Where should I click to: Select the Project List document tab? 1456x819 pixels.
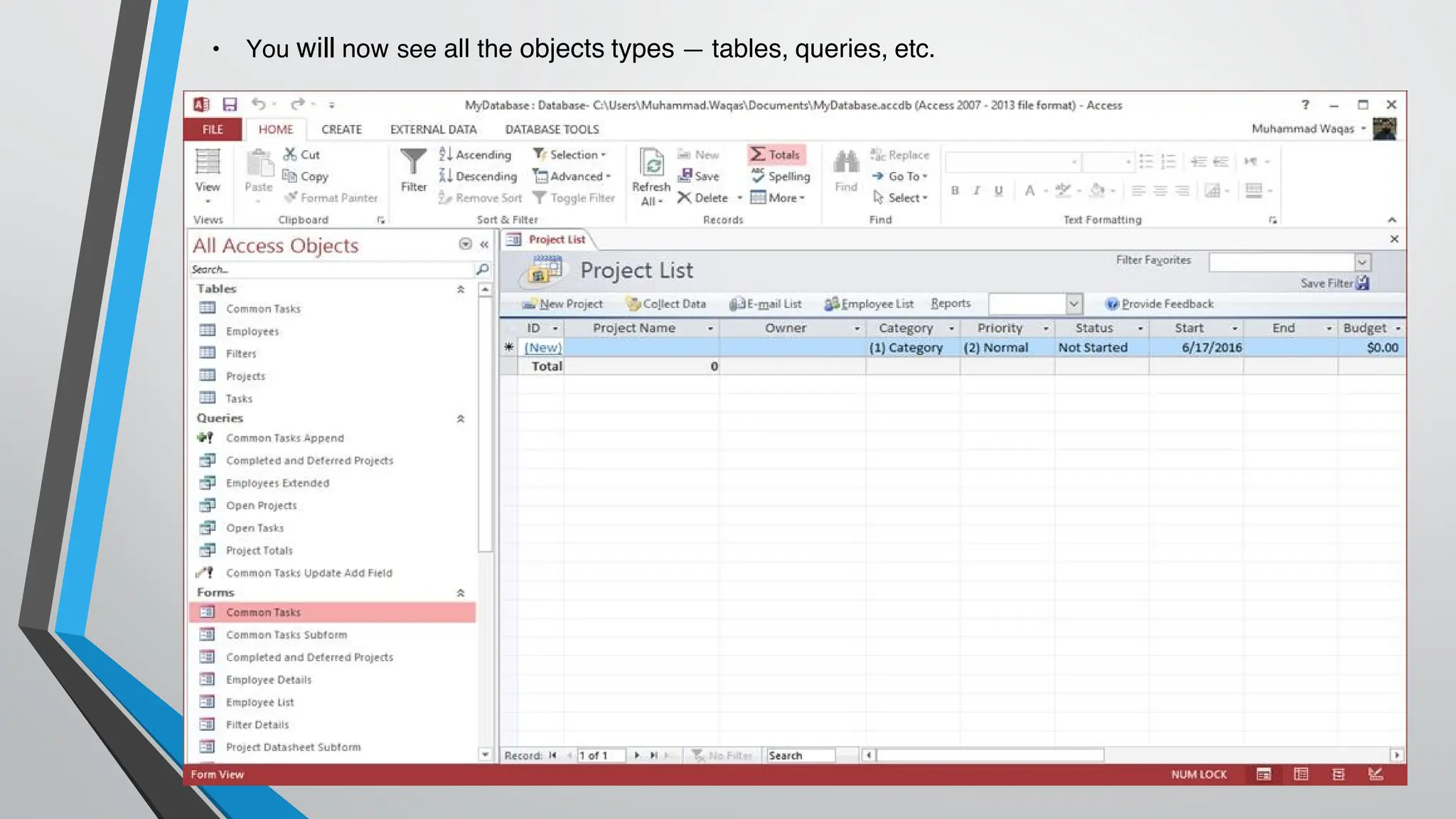547,240
